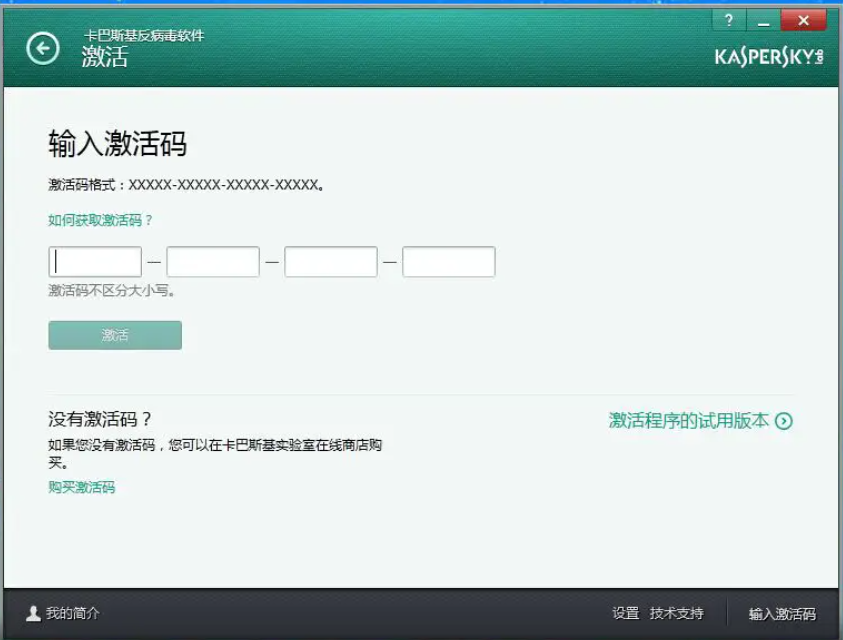This screenshot has height=640, width=843.
Task: Open 技术支持 technical support
Action: tap(676, 613)
